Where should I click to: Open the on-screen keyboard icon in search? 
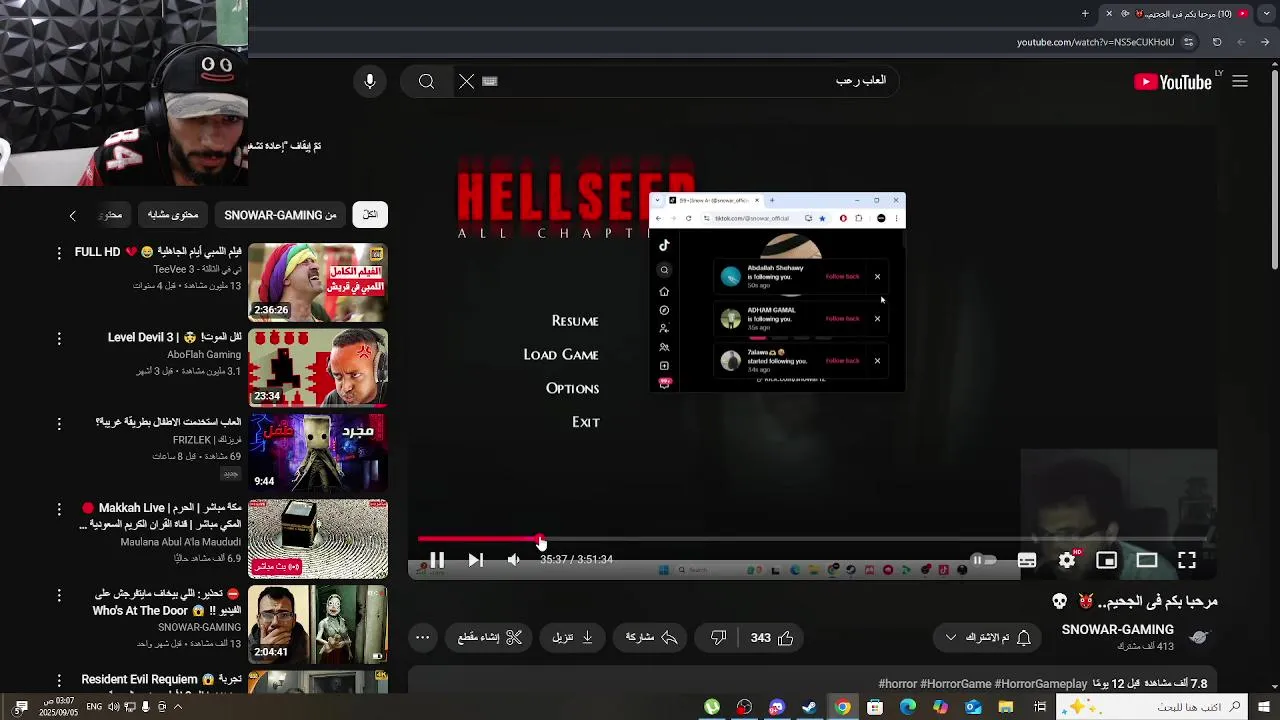(490, 82)
